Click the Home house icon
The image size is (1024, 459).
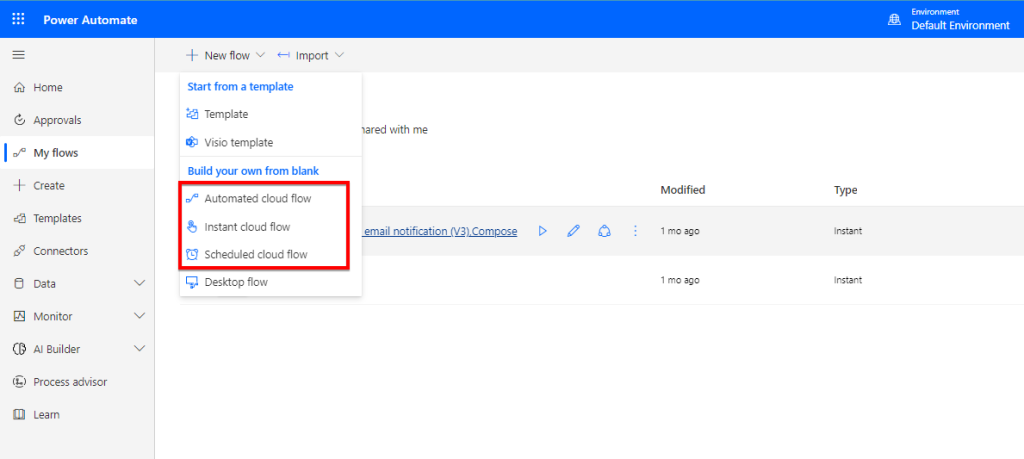(20, 87)
